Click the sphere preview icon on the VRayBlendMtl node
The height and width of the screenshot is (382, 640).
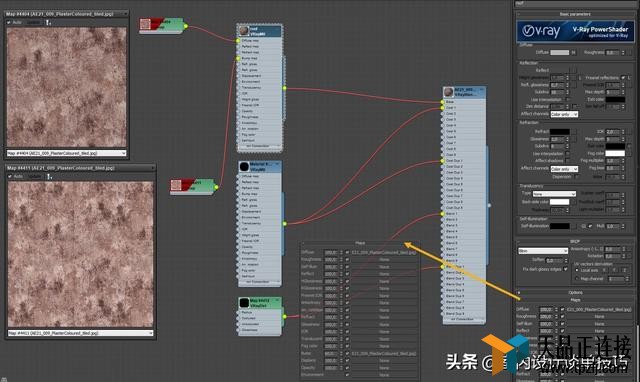click(x=449, y=92)
